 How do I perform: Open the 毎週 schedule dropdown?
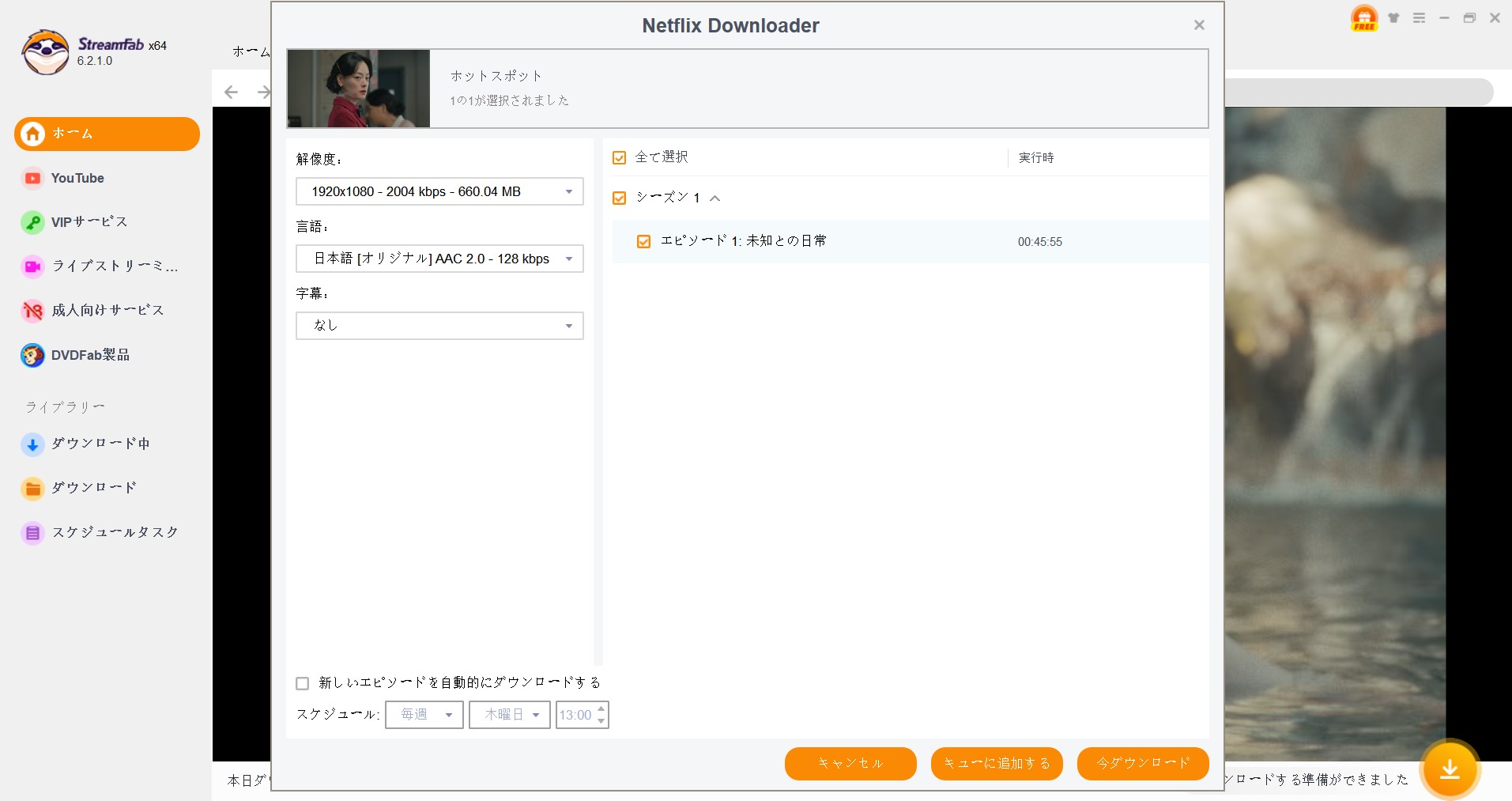tap(424, 715)
